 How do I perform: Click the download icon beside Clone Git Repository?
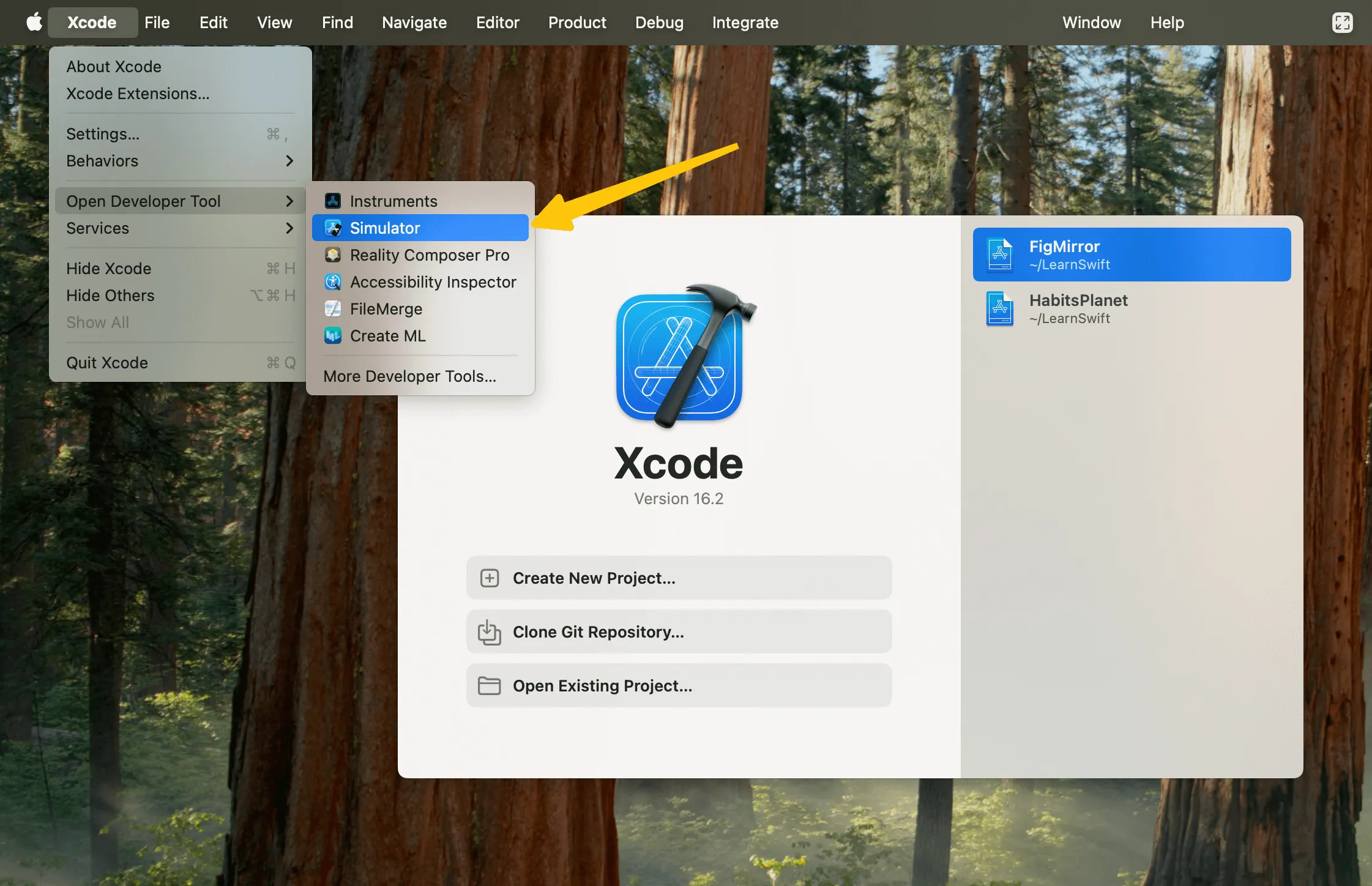[x=490, y=632]
